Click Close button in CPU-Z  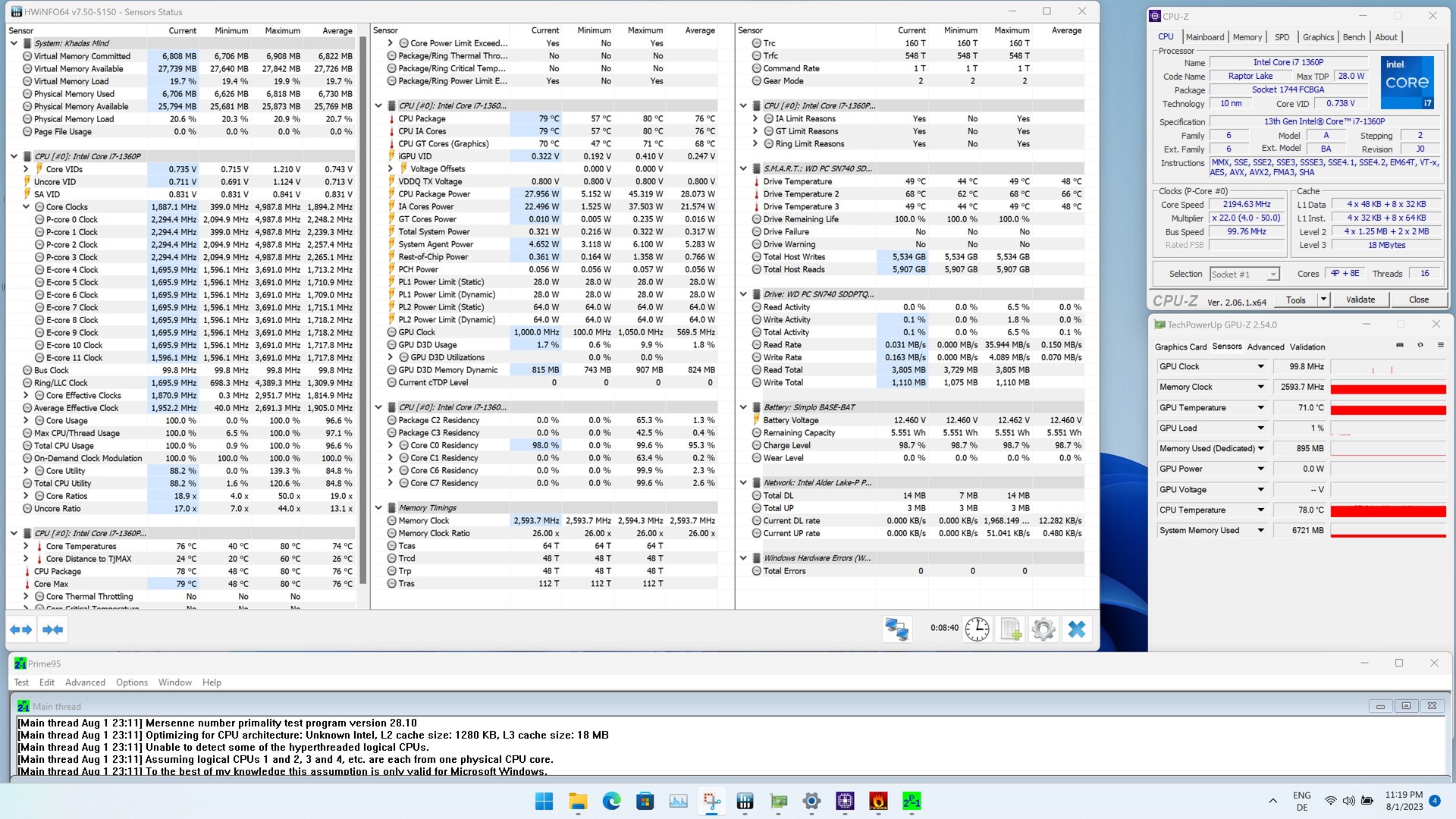pos(1419,300)
